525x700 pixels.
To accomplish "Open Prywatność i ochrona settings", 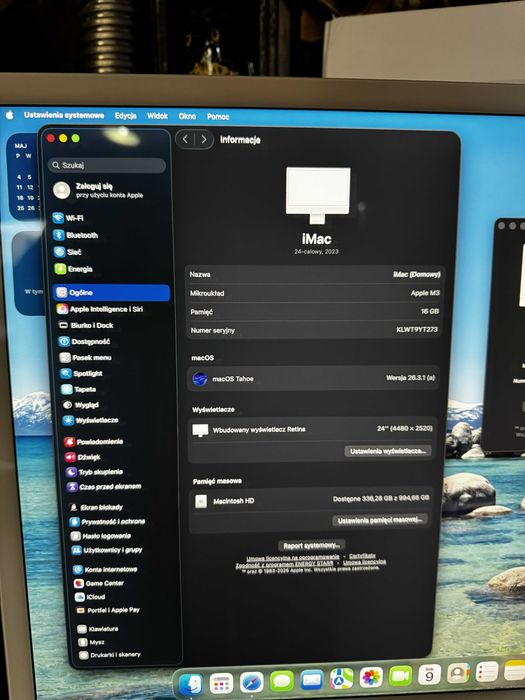I will 108,521.
